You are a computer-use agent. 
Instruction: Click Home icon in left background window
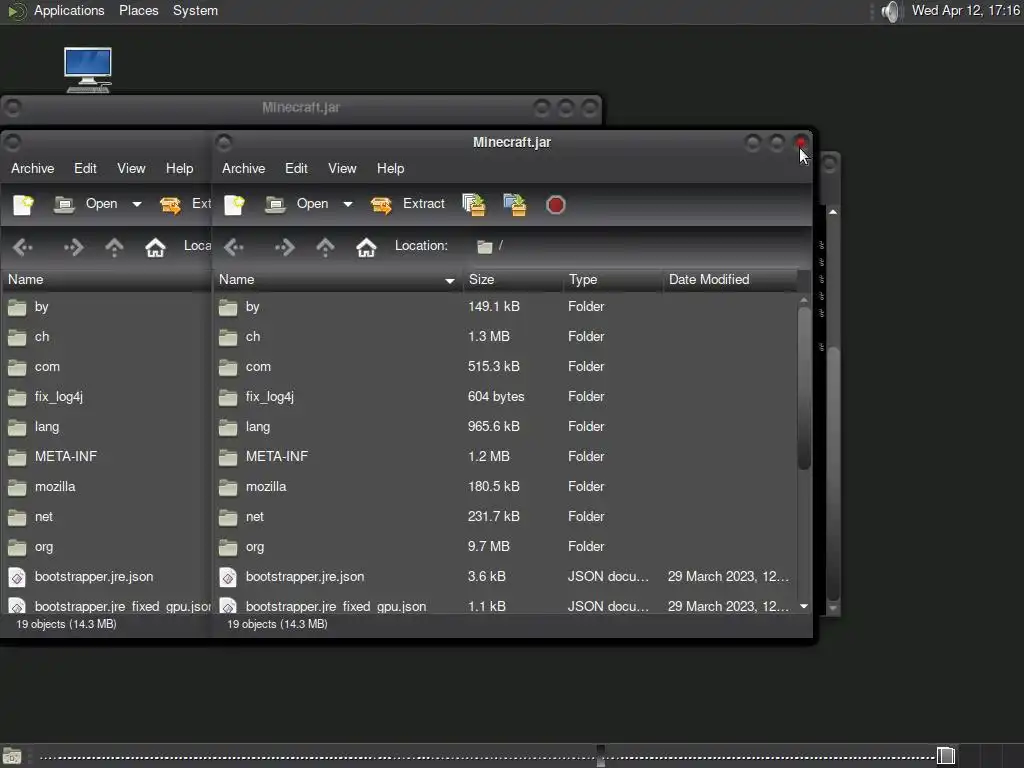pos(155,247)
